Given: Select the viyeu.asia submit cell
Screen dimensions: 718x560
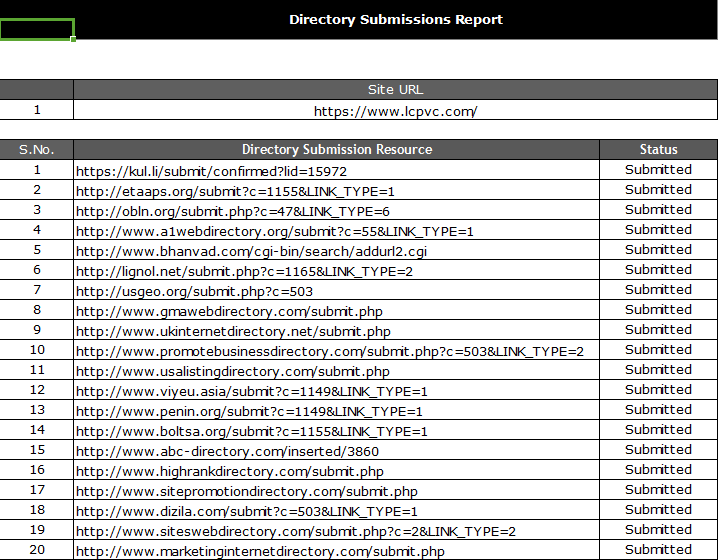Looking at the screenshot, I should pyautogui.click(x=337, y=391).
